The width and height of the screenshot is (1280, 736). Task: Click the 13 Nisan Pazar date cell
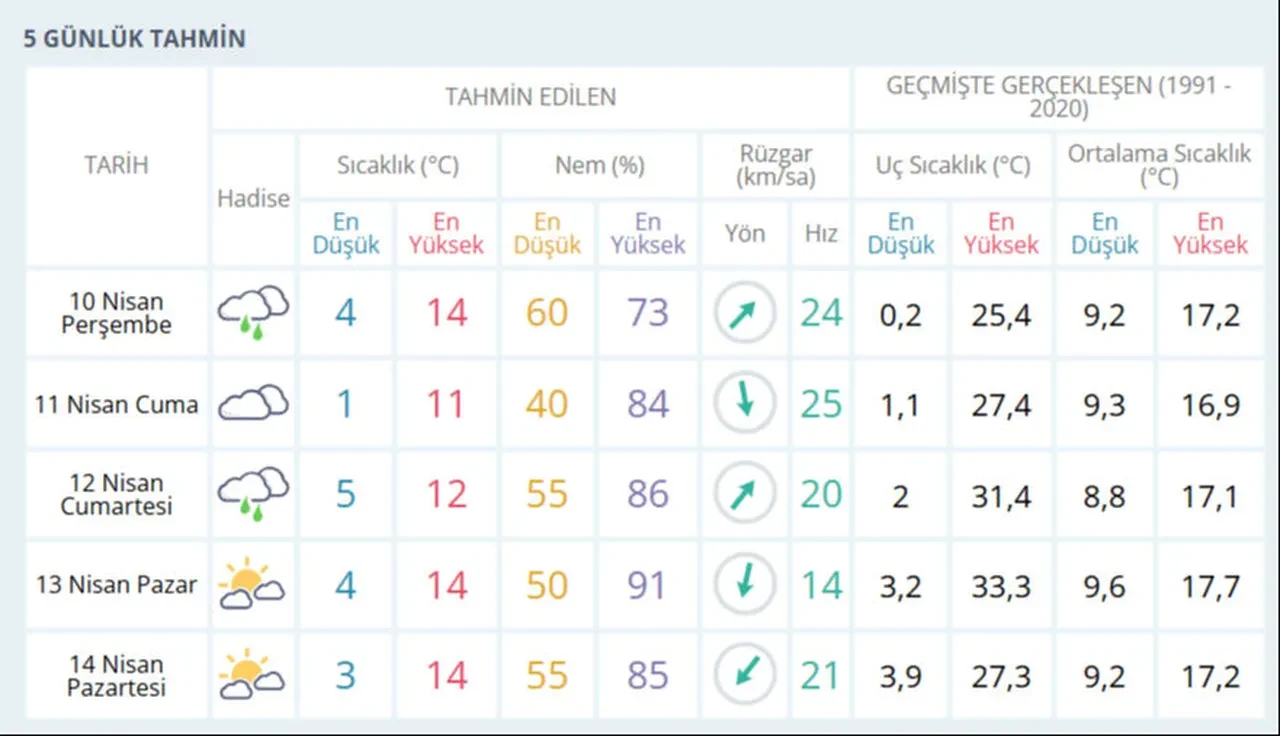[x=116, y=585]
